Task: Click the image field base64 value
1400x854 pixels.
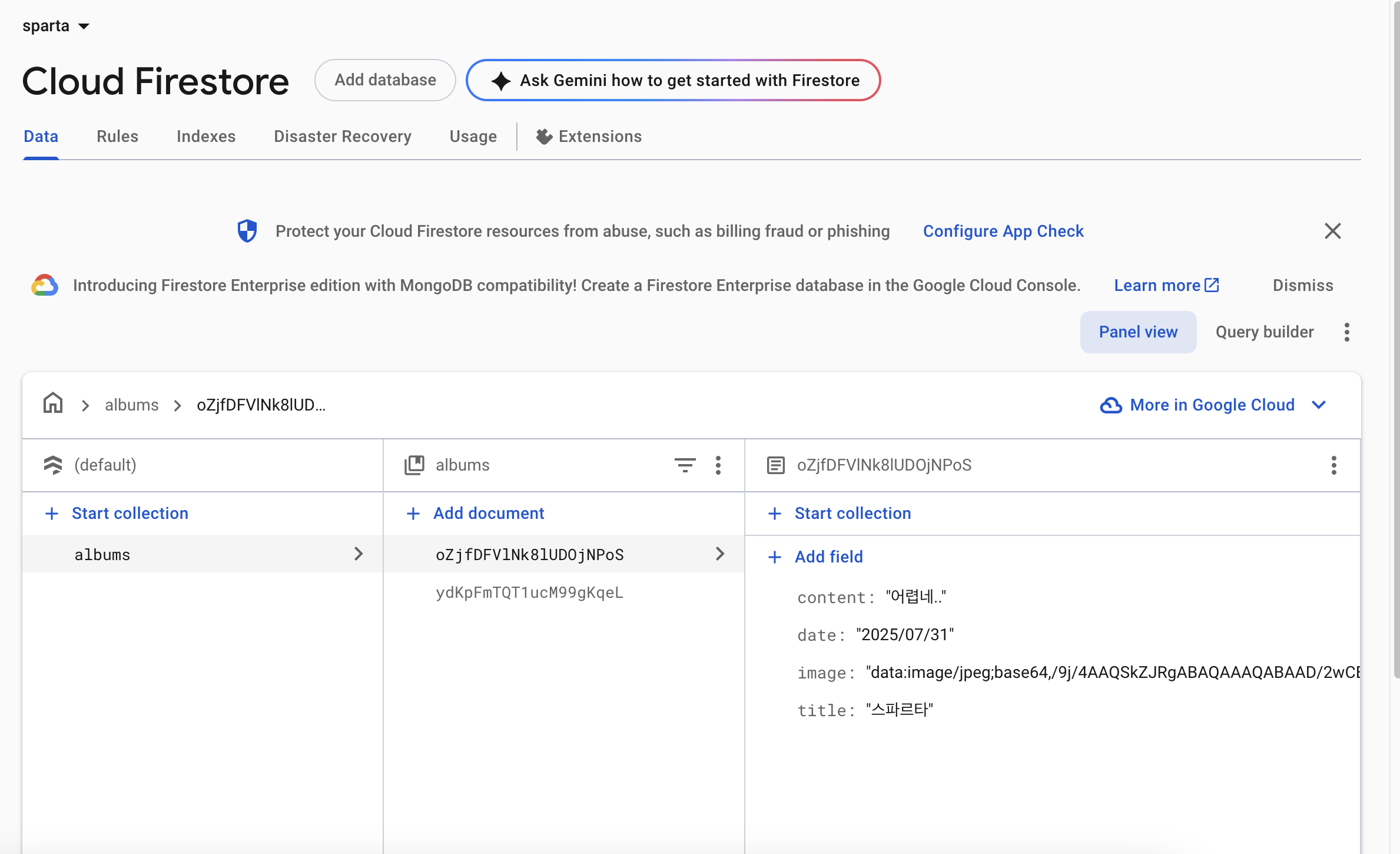Action: point(1113,673)
